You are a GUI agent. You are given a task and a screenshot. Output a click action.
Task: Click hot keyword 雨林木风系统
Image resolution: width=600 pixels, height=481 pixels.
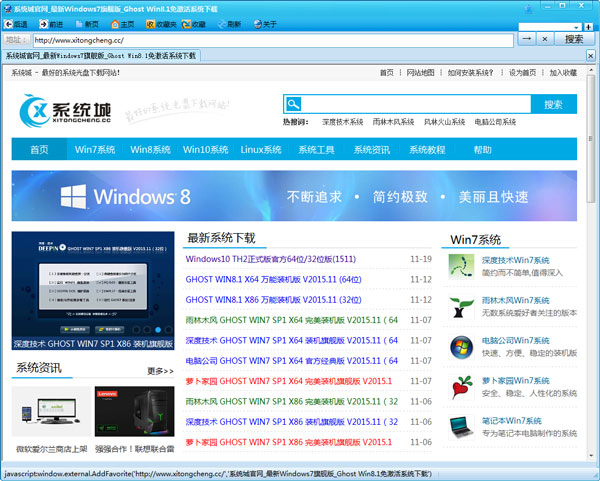click(393, 122)
